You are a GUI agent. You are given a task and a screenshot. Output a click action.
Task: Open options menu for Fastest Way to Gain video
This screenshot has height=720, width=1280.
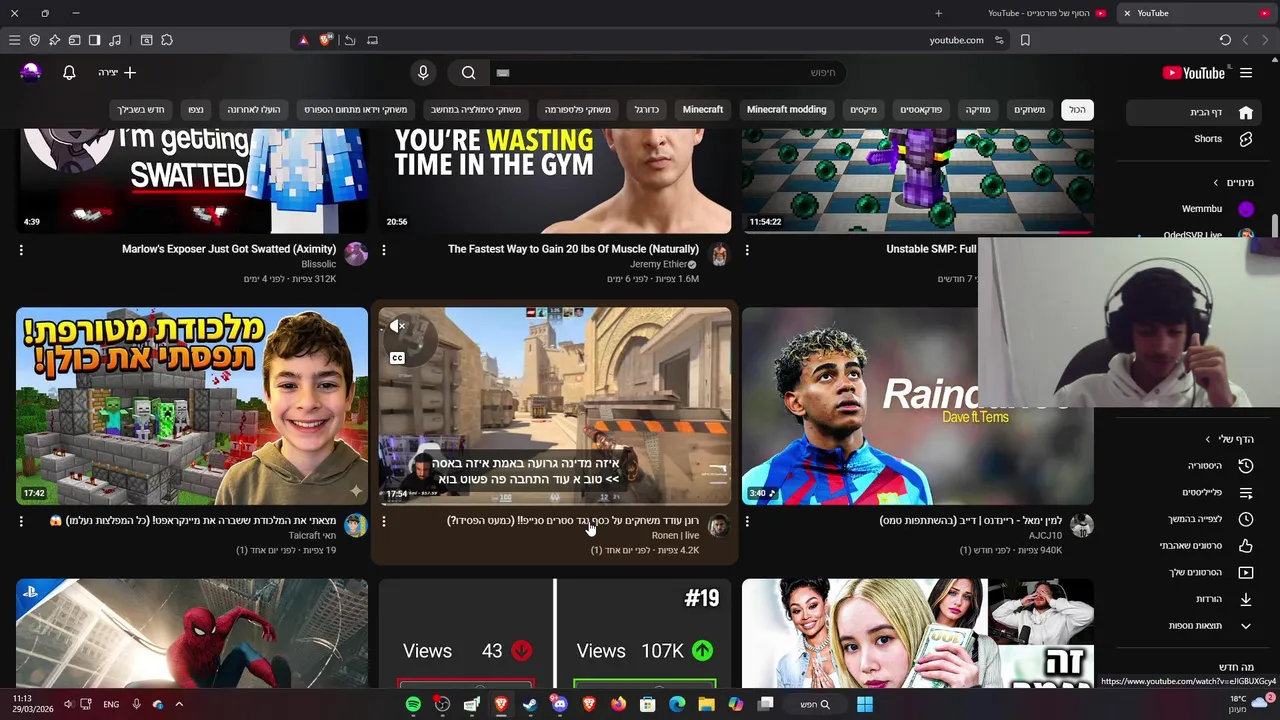[x=384, y=250]
